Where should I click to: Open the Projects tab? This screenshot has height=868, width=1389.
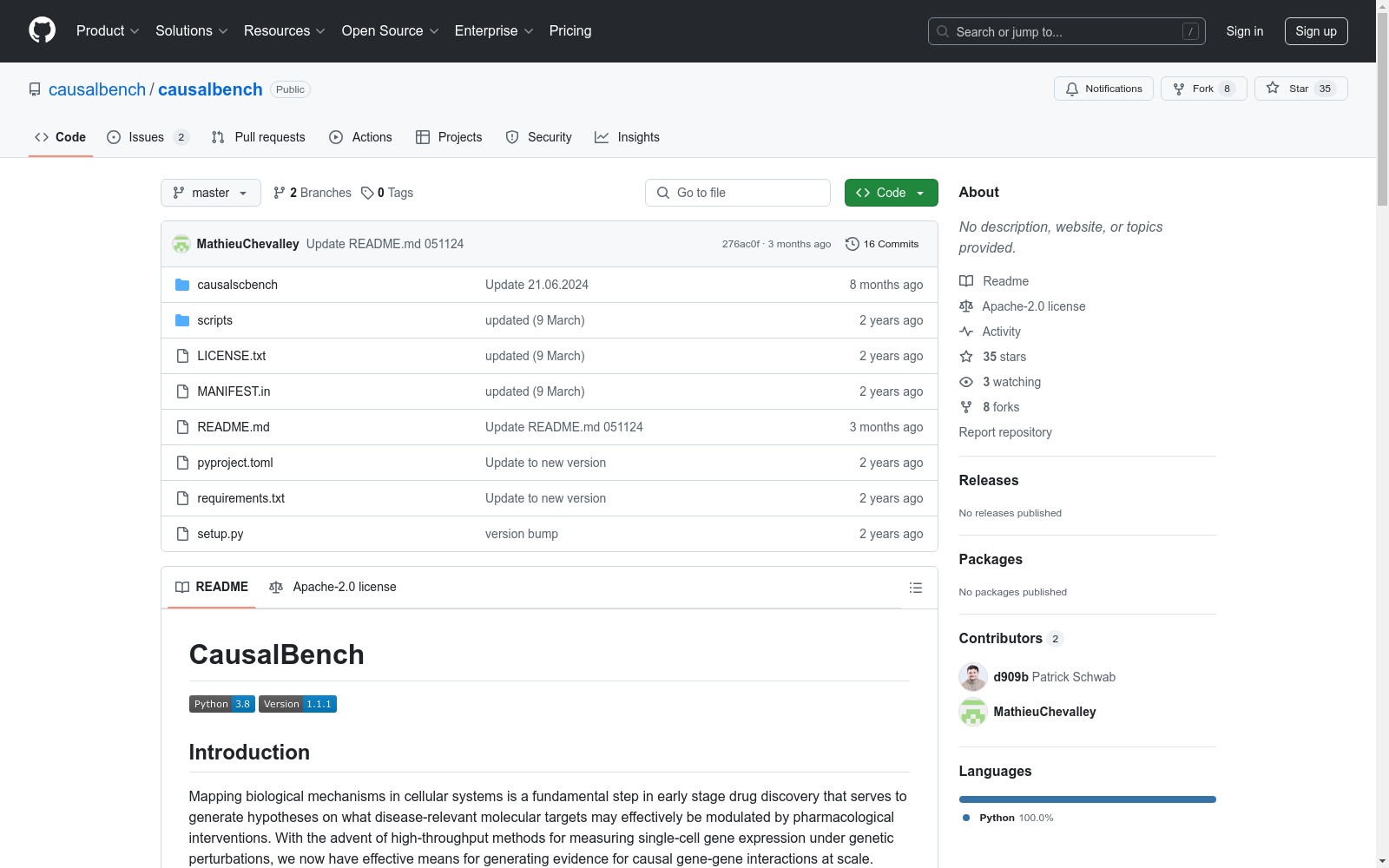click(x=449, y=137)
